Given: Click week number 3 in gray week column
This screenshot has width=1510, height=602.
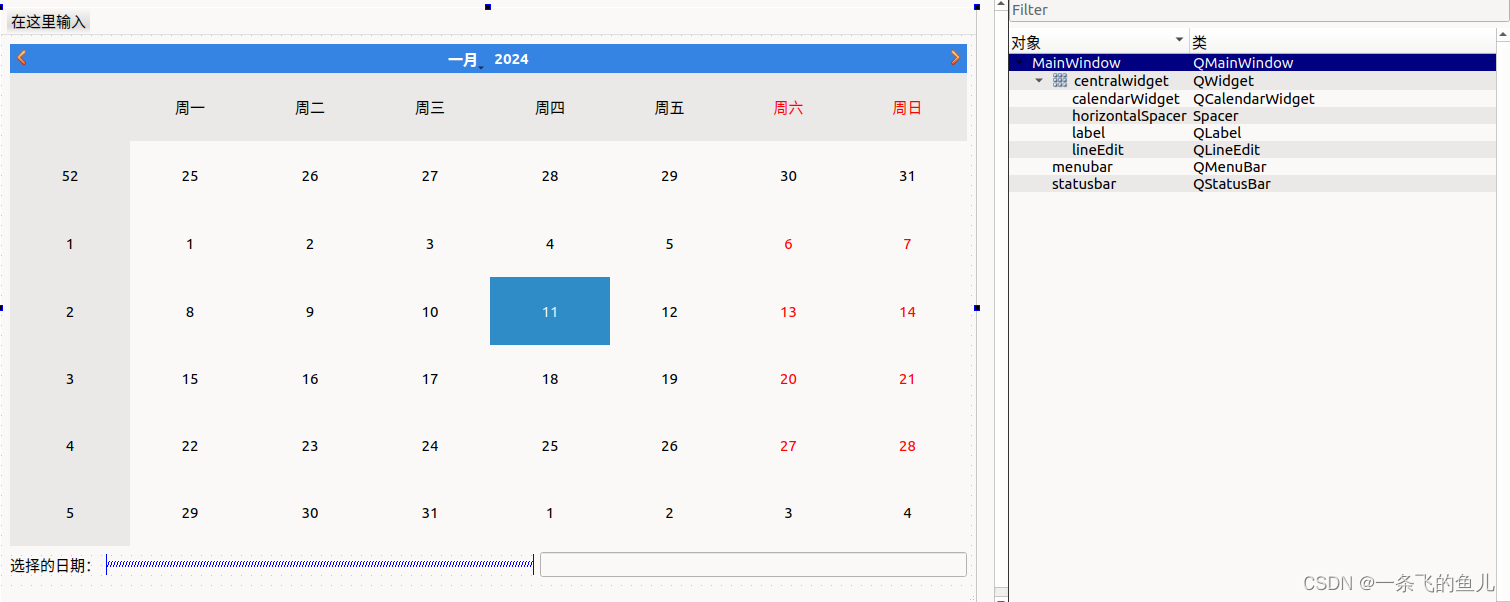Looking at the screenshot, I should [70, 379].
